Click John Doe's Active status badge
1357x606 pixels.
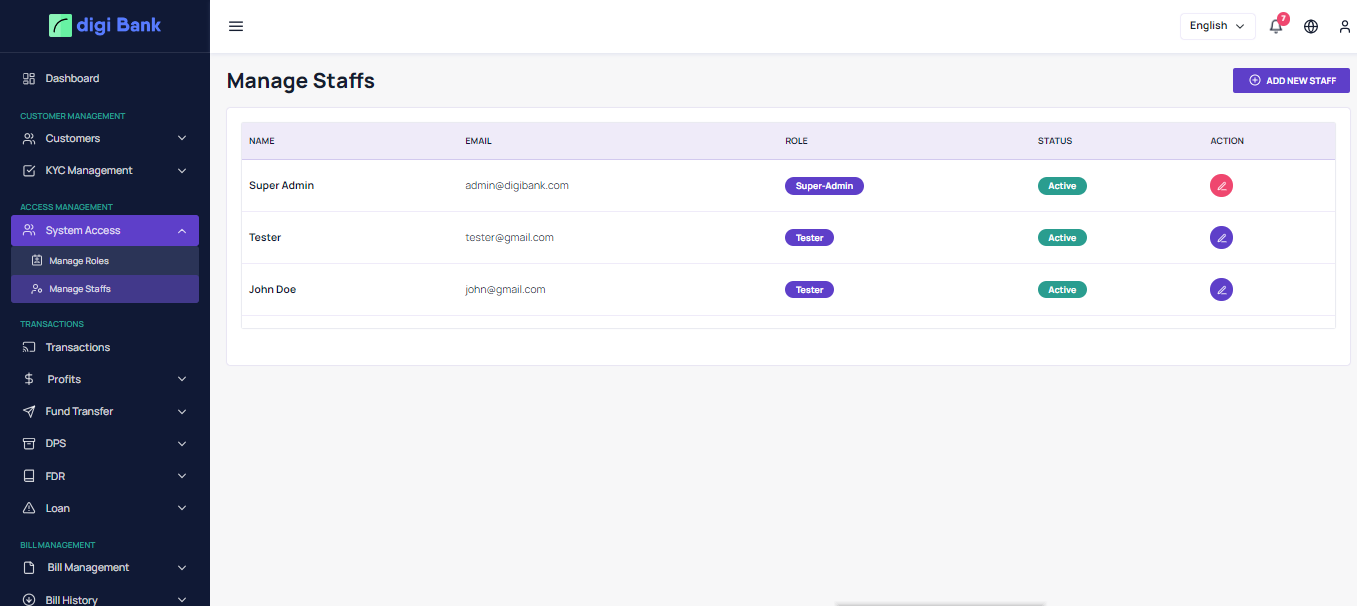1062,290
